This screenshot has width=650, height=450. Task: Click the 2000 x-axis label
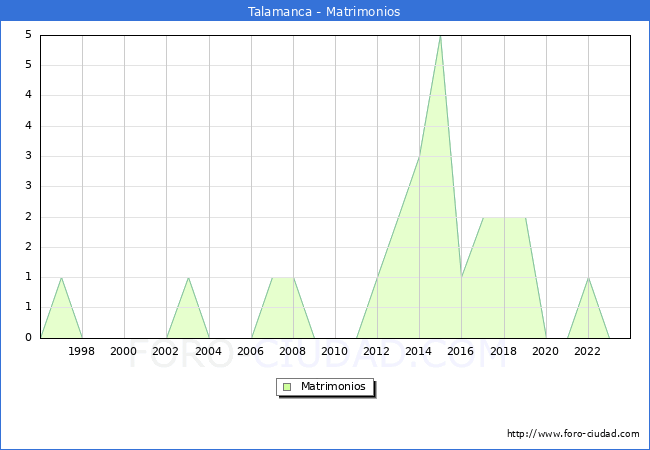point(124,351)
